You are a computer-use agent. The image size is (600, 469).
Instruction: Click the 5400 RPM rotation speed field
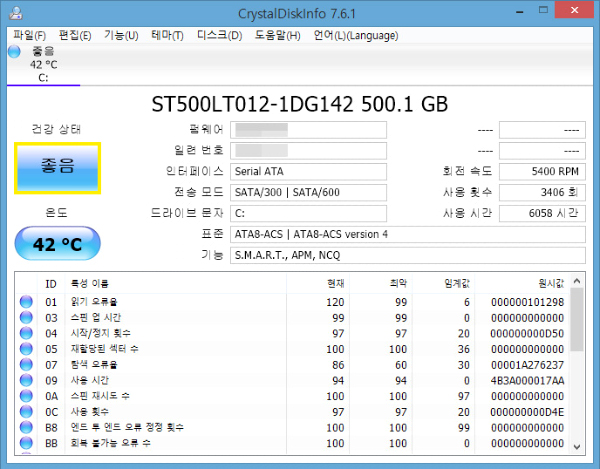[x=542, y=171]
